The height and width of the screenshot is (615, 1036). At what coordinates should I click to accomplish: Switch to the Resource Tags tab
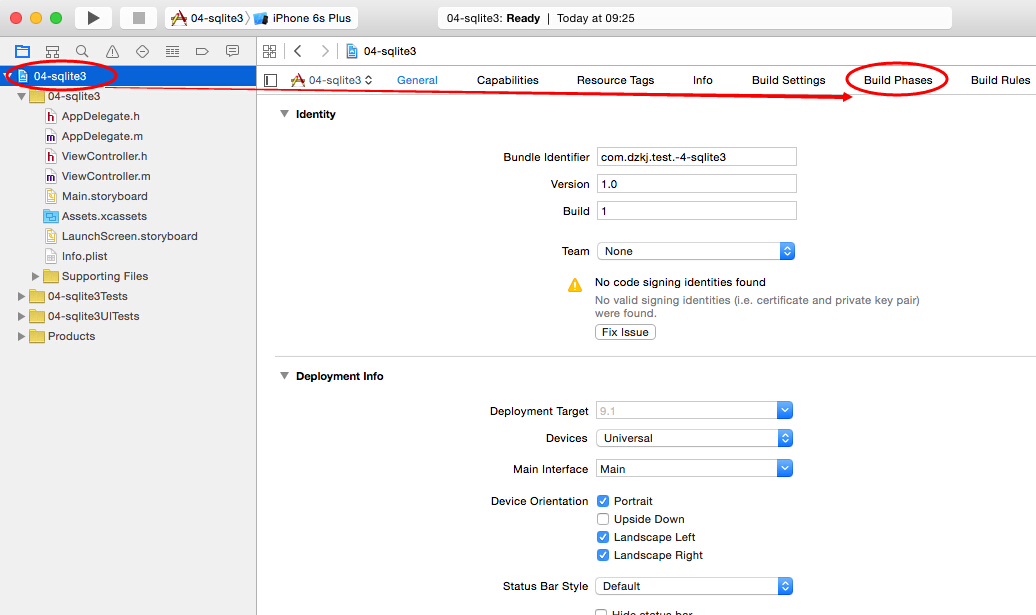click(x=615, y=80)
